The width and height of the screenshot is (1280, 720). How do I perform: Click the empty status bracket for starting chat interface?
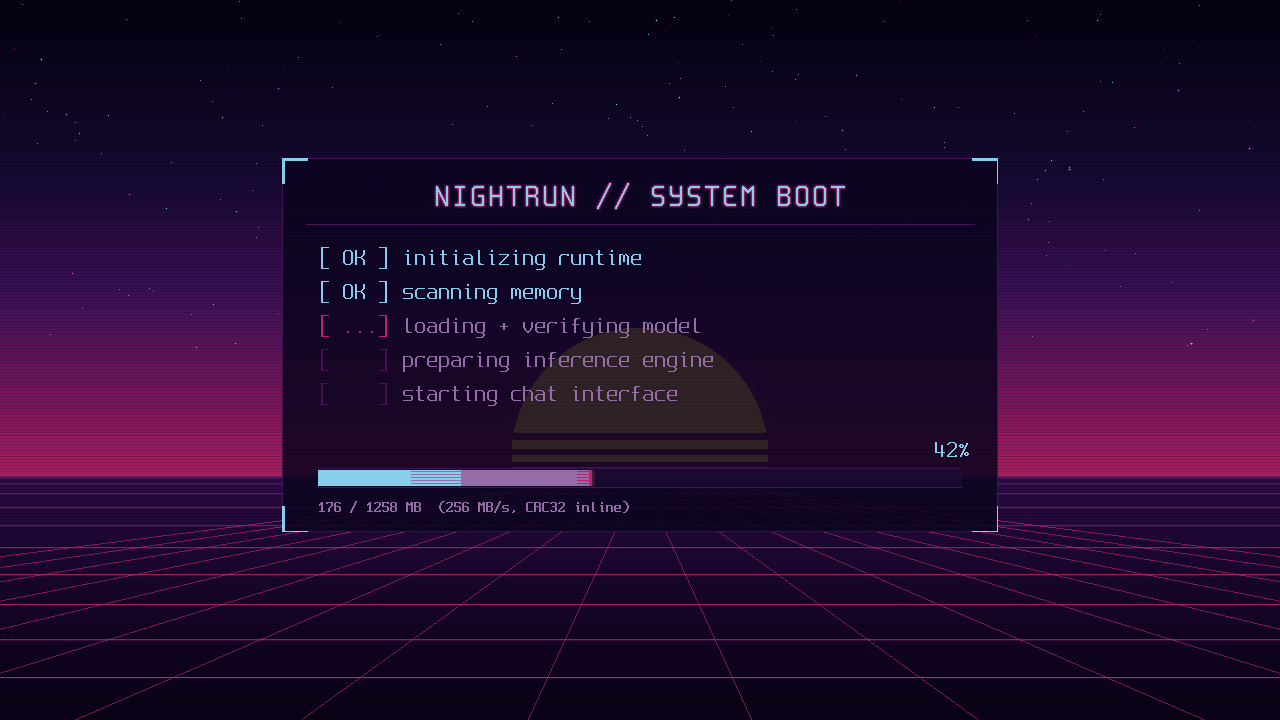point(354,394)
